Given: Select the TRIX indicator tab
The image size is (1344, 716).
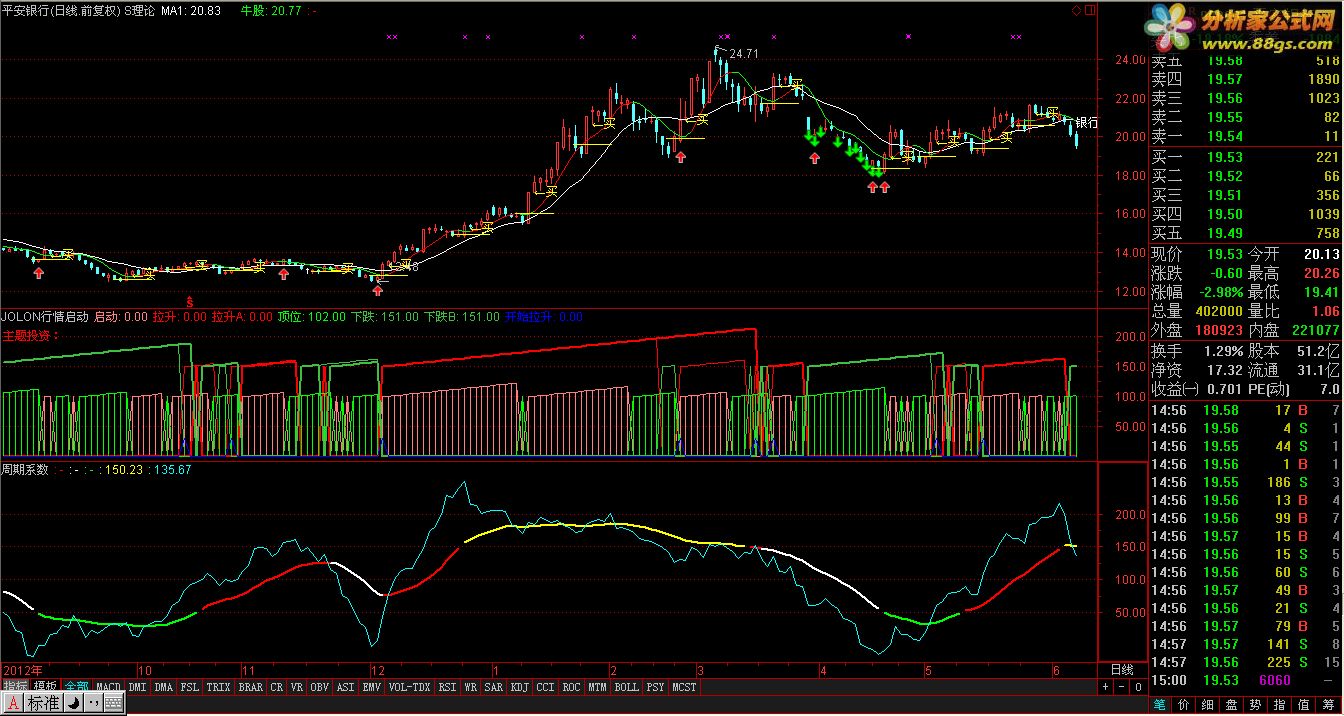Looking at the screenshot, I should tap(218, 687).
